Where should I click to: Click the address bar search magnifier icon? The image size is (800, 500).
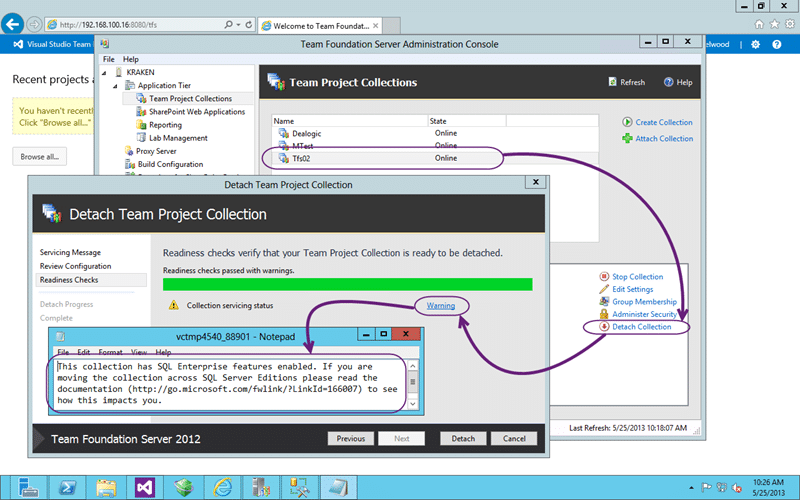(x=228, y=24)
